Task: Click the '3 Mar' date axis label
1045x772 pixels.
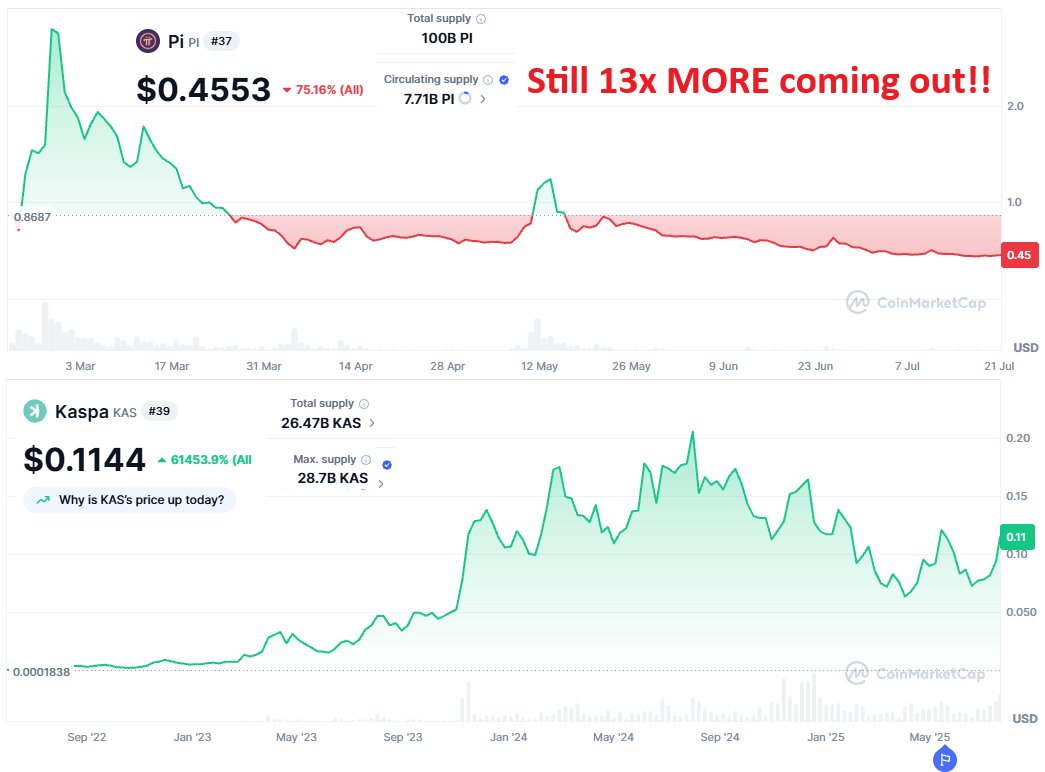Action: [x=80, y=366]
